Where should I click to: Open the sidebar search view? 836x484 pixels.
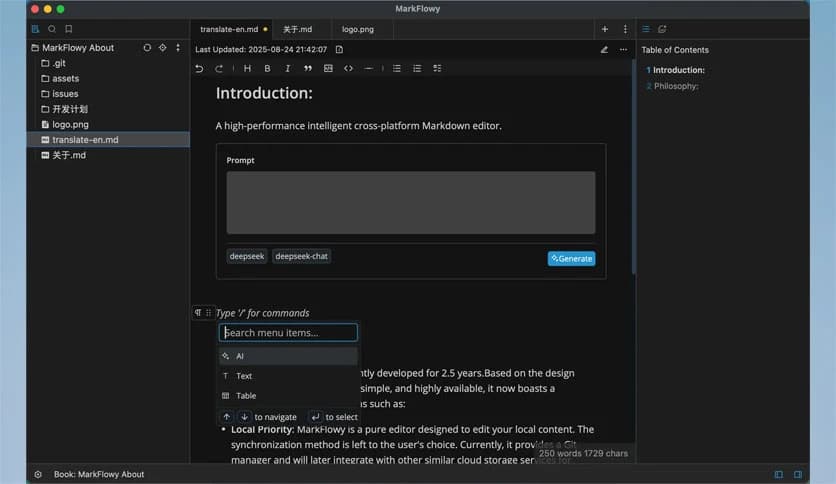(x=52, y=29)
